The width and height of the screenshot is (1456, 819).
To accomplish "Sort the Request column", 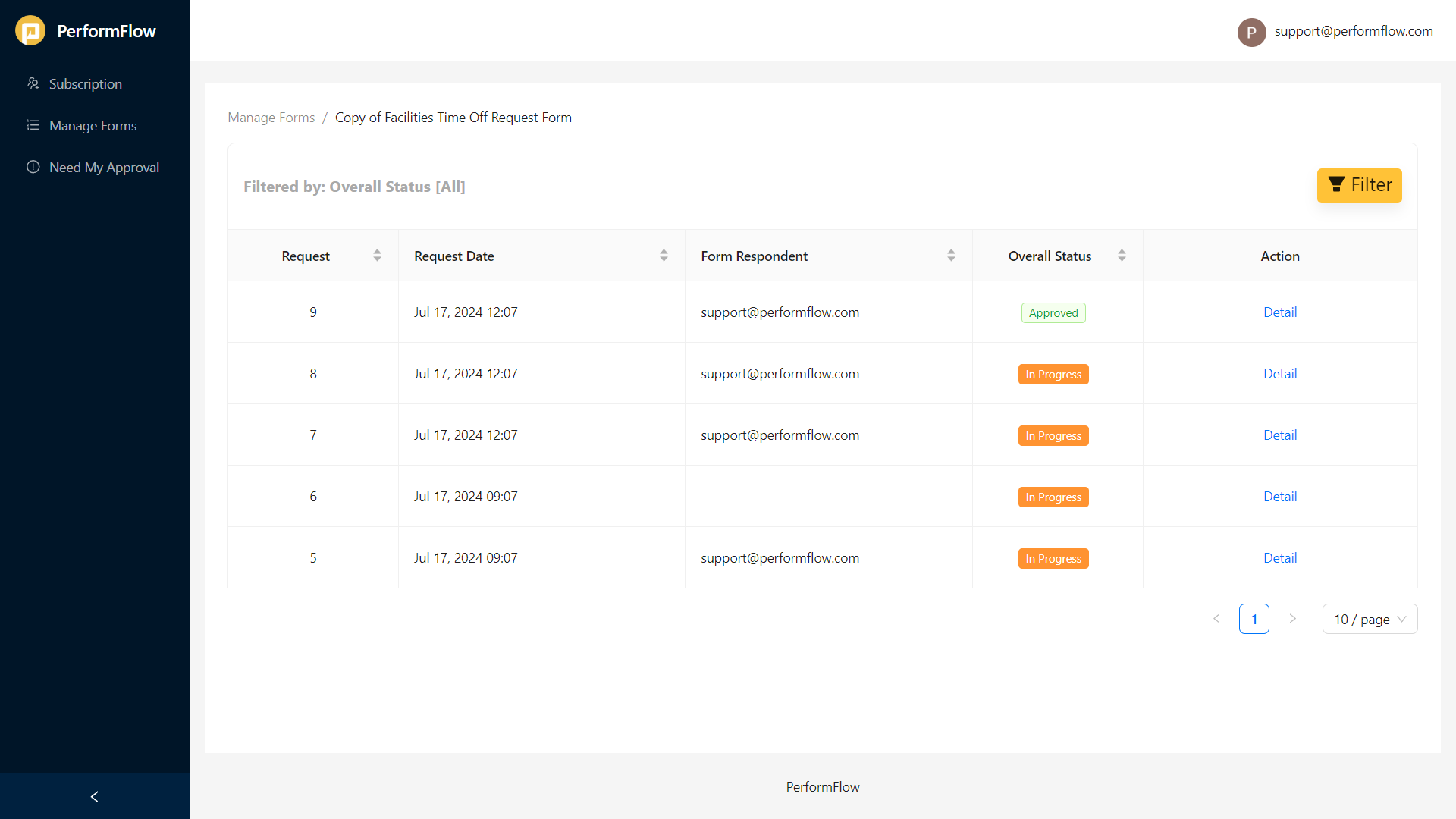I will point(377,256).
